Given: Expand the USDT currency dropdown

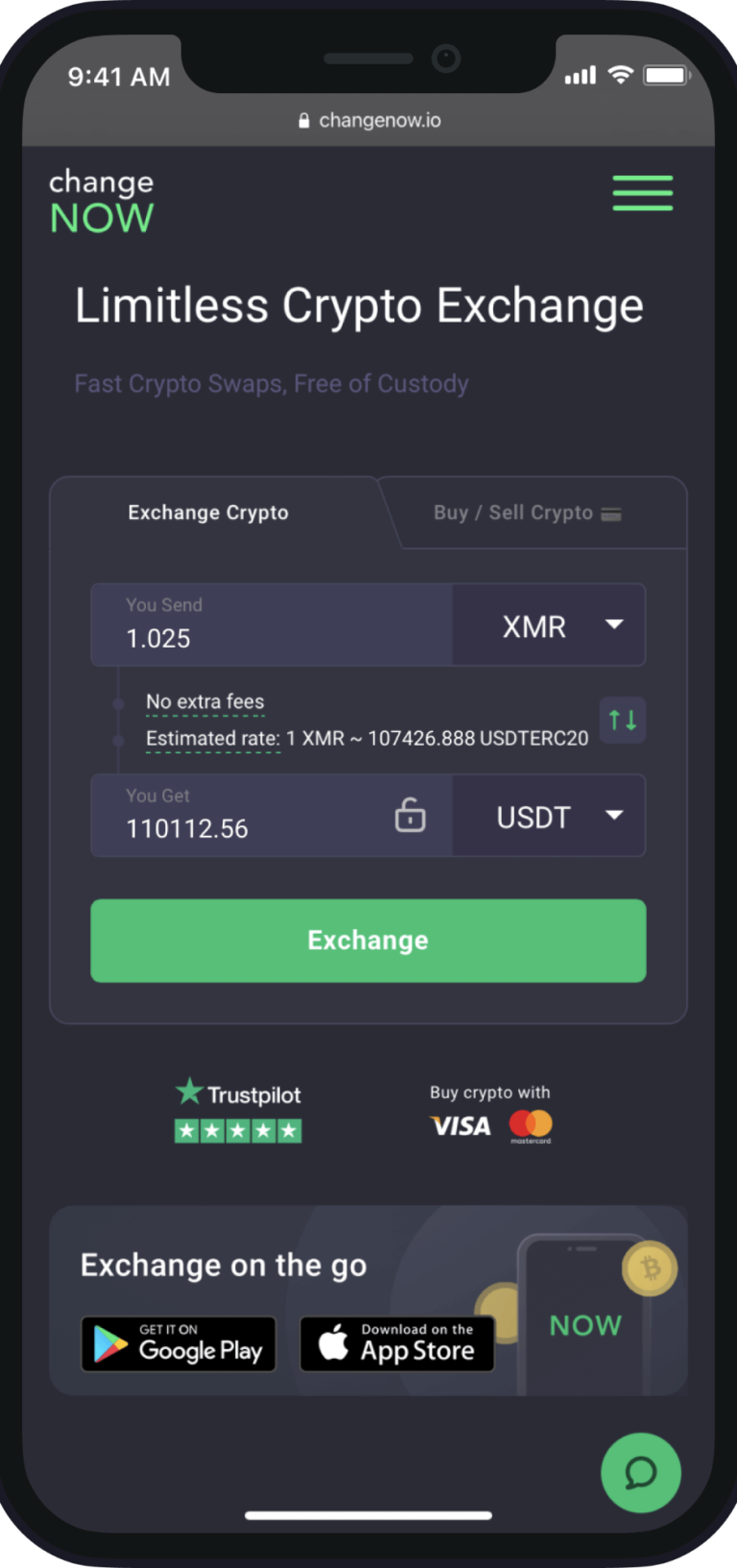Looking at the screenshot, I should pyautogui.click(x=549, y=816).
